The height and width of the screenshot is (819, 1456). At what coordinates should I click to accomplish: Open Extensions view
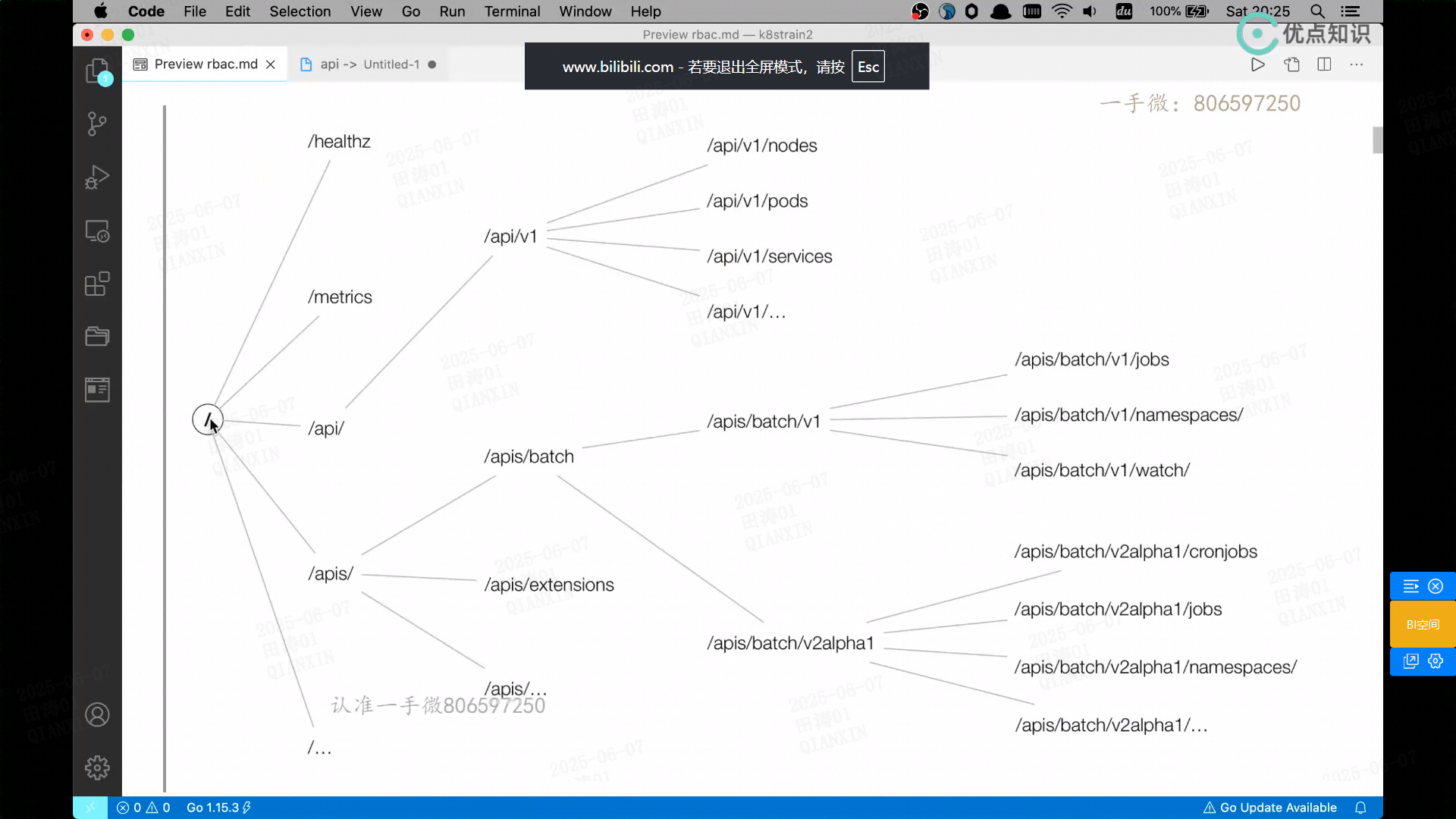click(97, 284)
